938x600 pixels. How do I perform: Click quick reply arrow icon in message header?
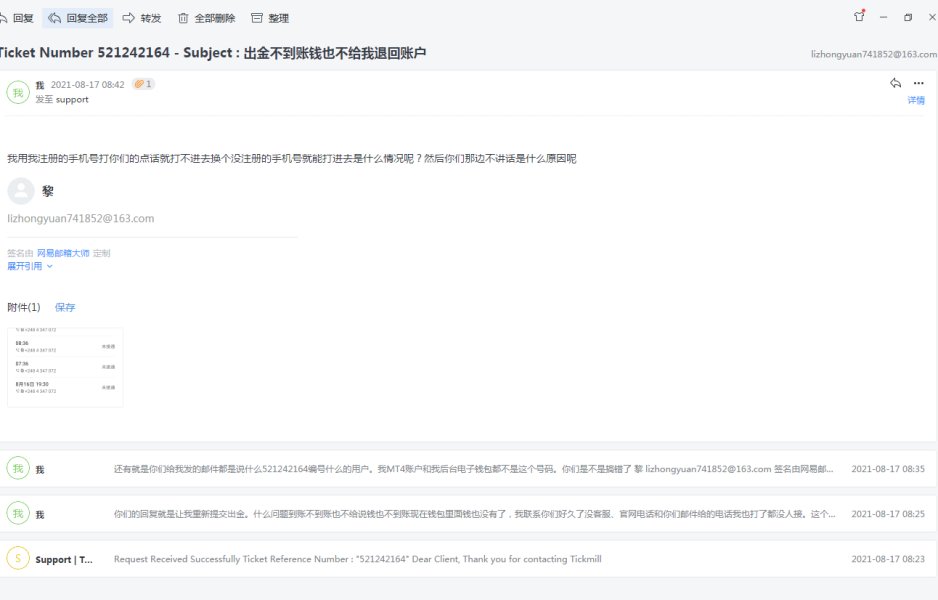(x=895, y=83)
